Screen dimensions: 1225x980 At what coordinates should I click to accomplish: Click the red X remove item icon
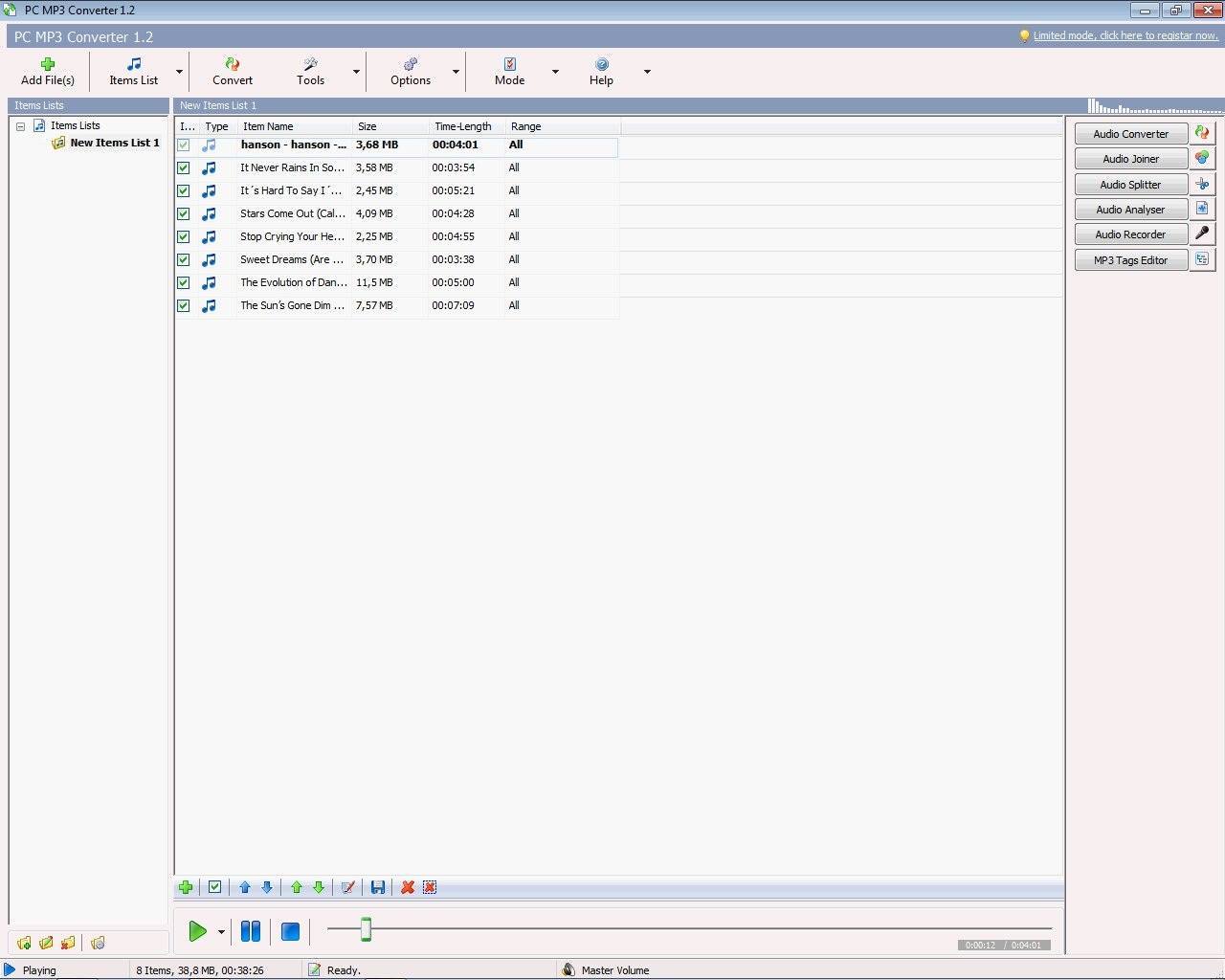pyautogui.click(x=408, y=887)
